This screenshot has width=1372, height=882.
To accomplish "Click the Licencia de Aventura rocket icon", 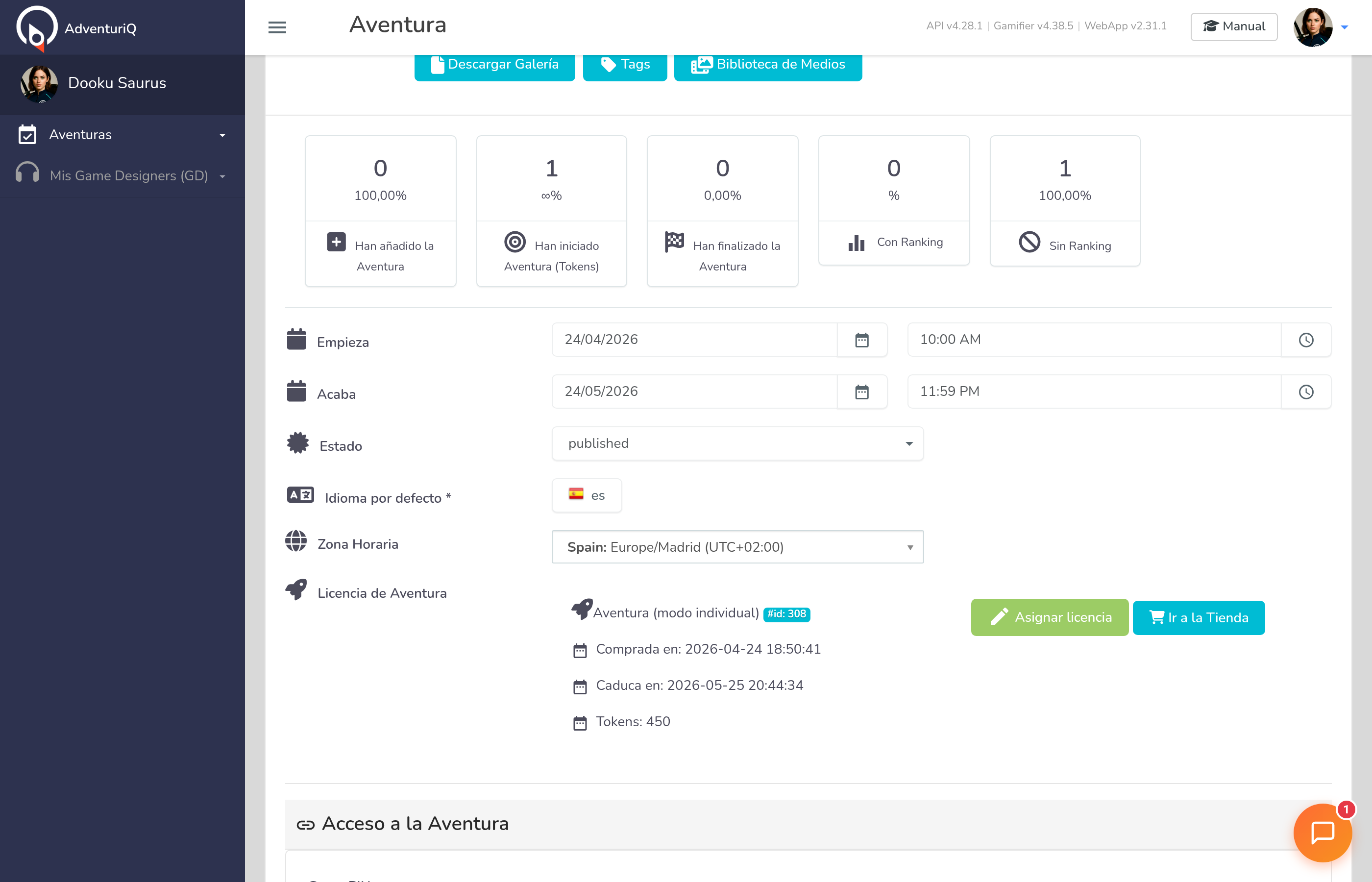I will 296,589.
